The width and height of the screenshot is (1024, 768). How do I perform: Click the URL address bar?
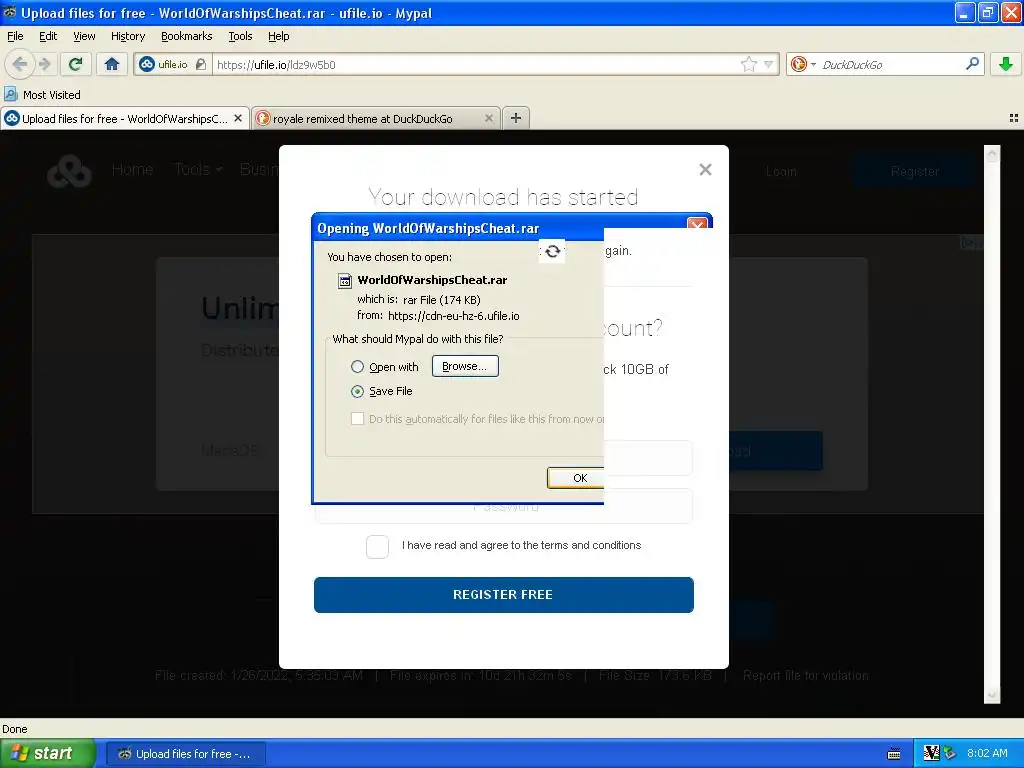[x=477, y=65]
